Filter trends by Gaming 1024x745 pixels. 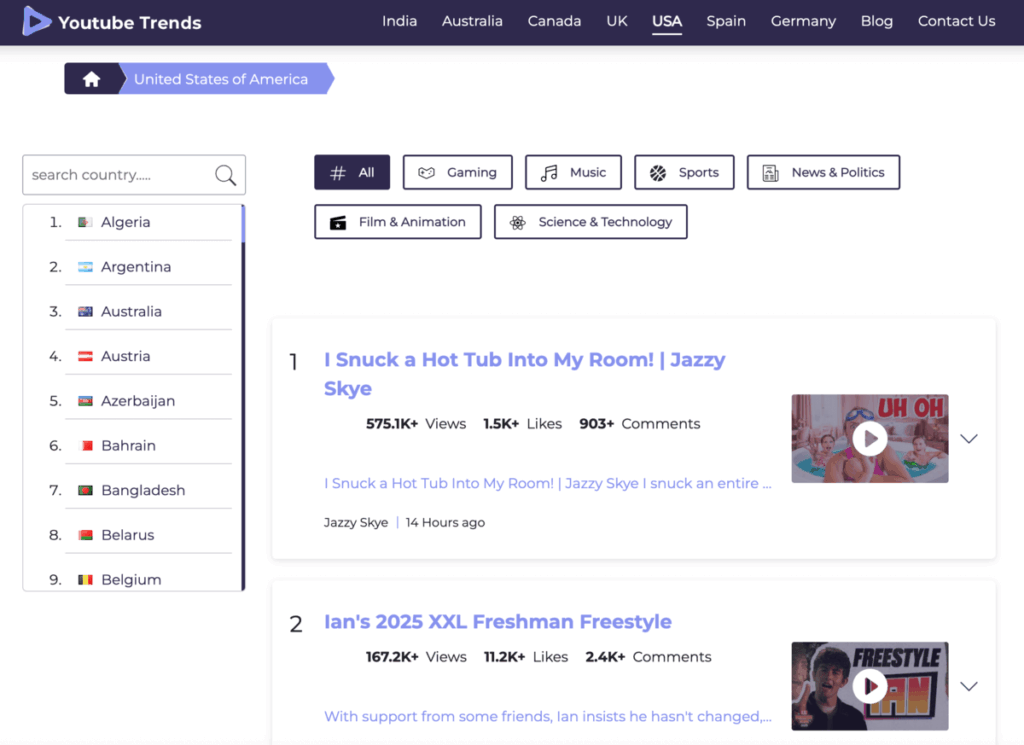458,172
